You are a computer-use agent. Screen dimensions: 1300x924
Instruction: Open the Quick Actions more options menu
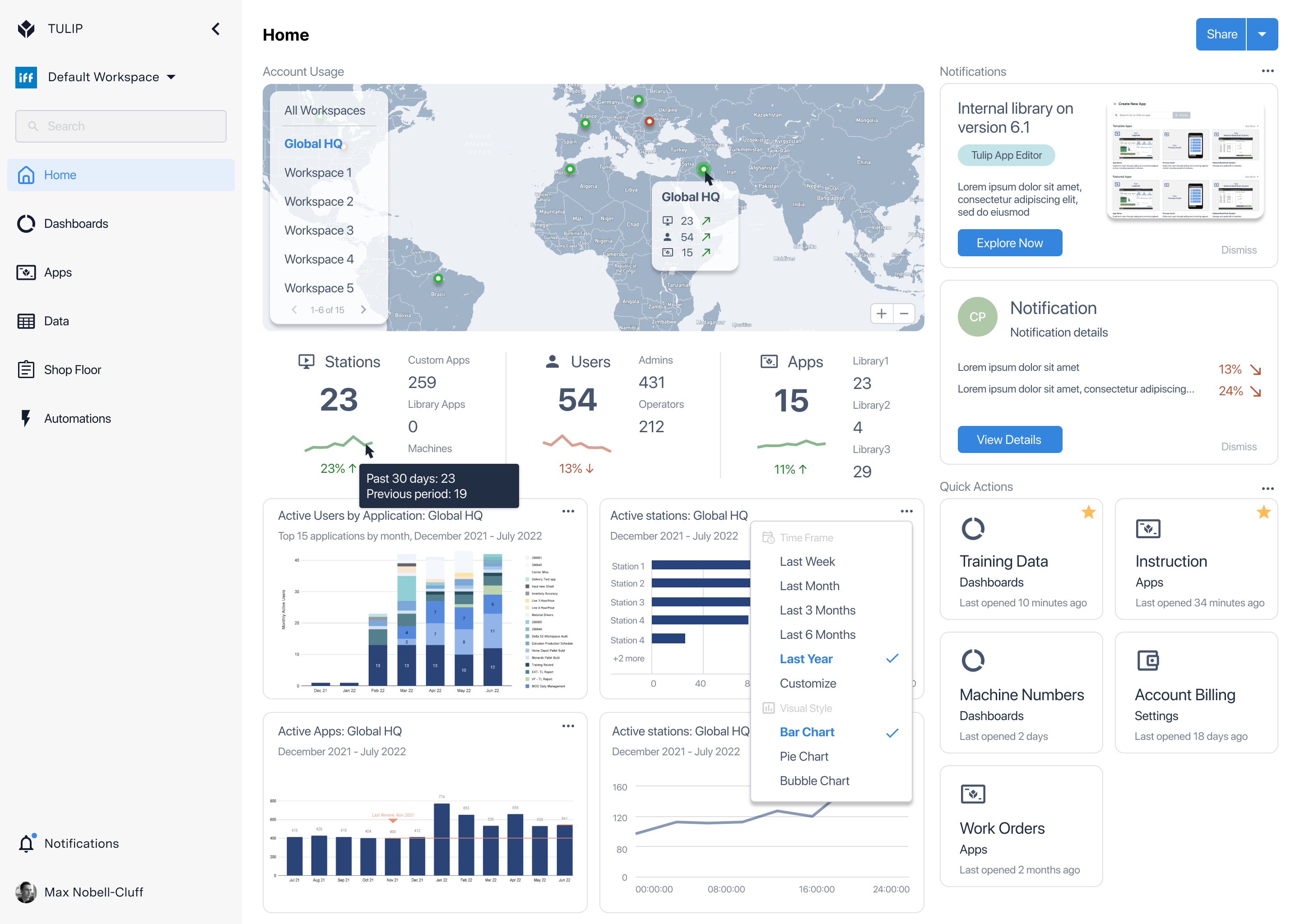coord(1267,489)
